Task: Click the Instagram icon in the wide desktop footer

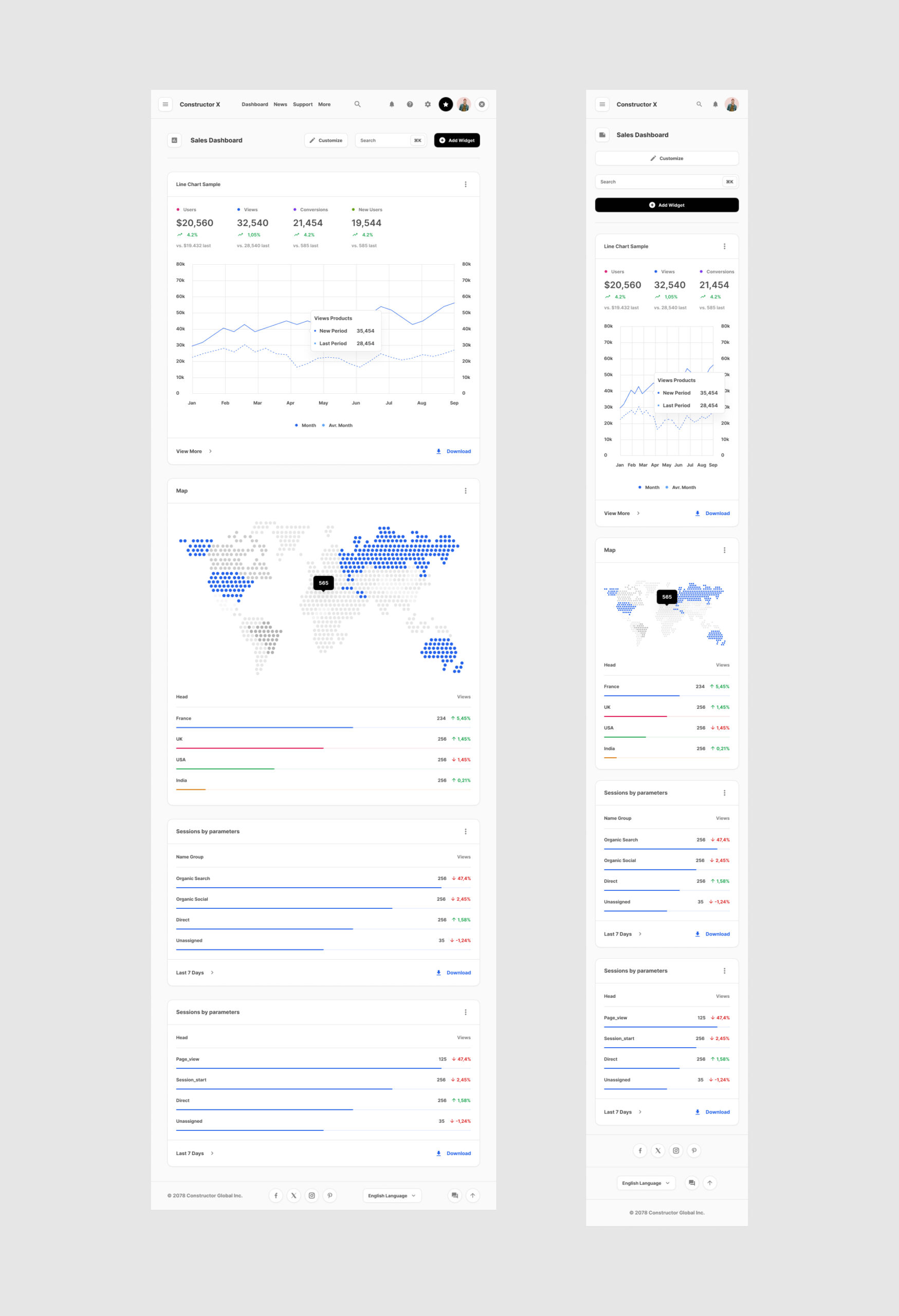Action: pyautogui.click(x=312, y=1195)
